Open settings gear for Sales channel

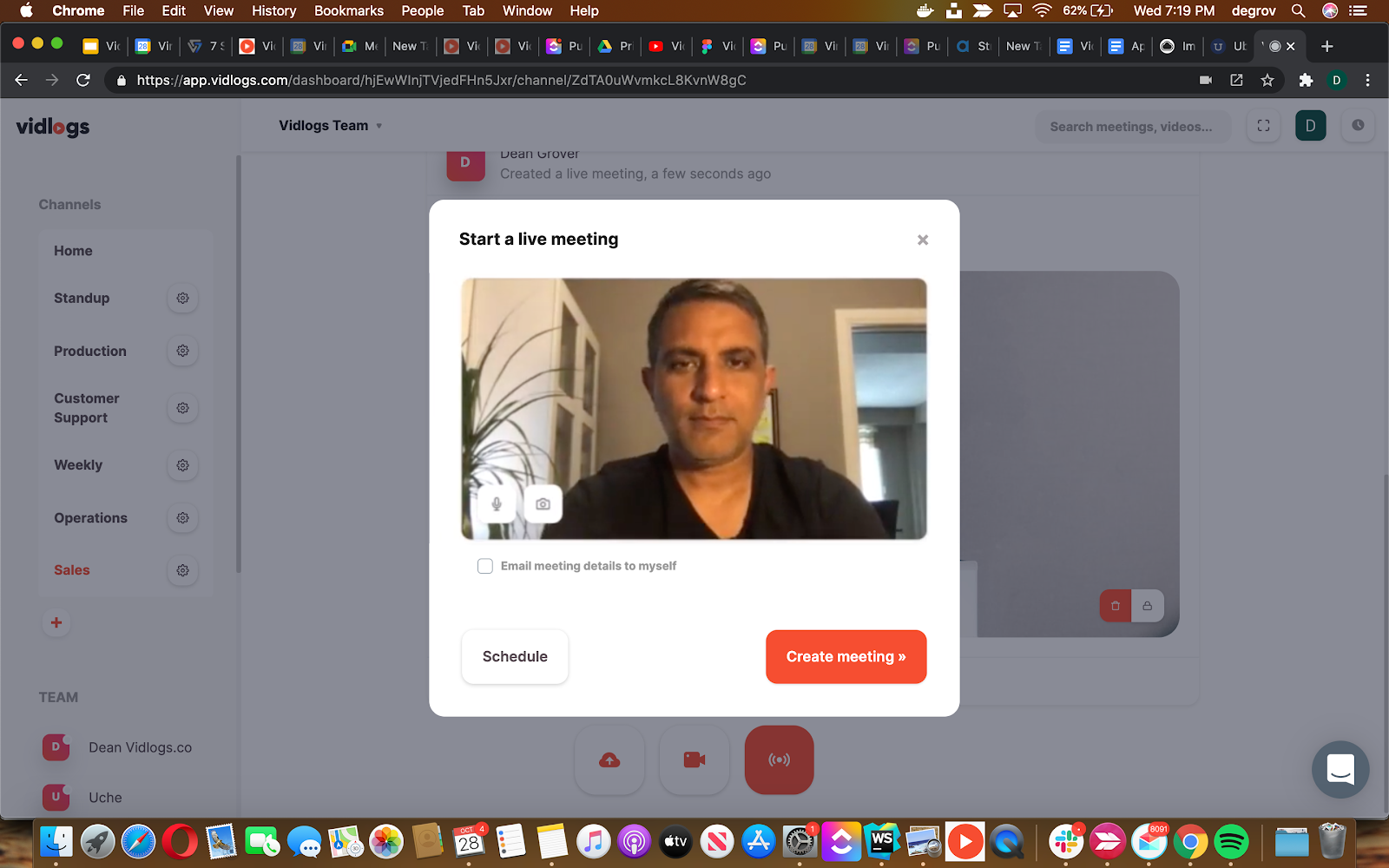[182, 570]
